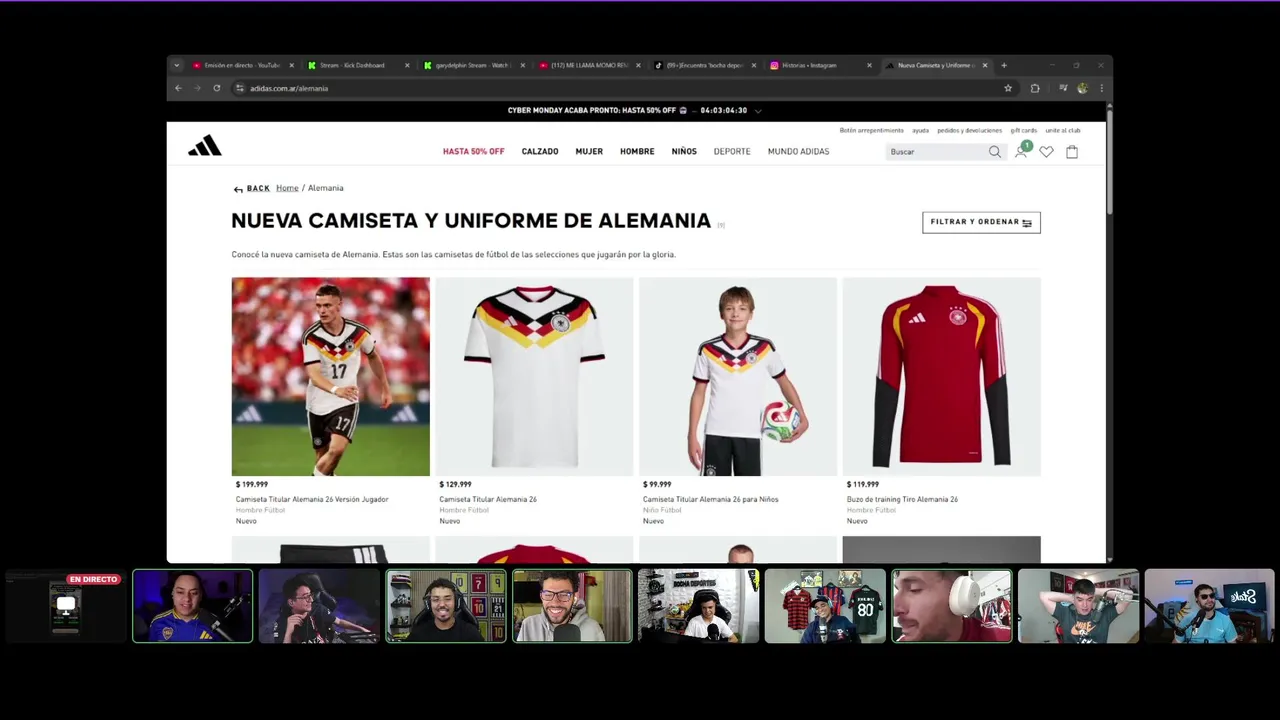Open the tab search dropdown arrow
The height and width of the screenshot is (720, 1280).
pos(177,65)
